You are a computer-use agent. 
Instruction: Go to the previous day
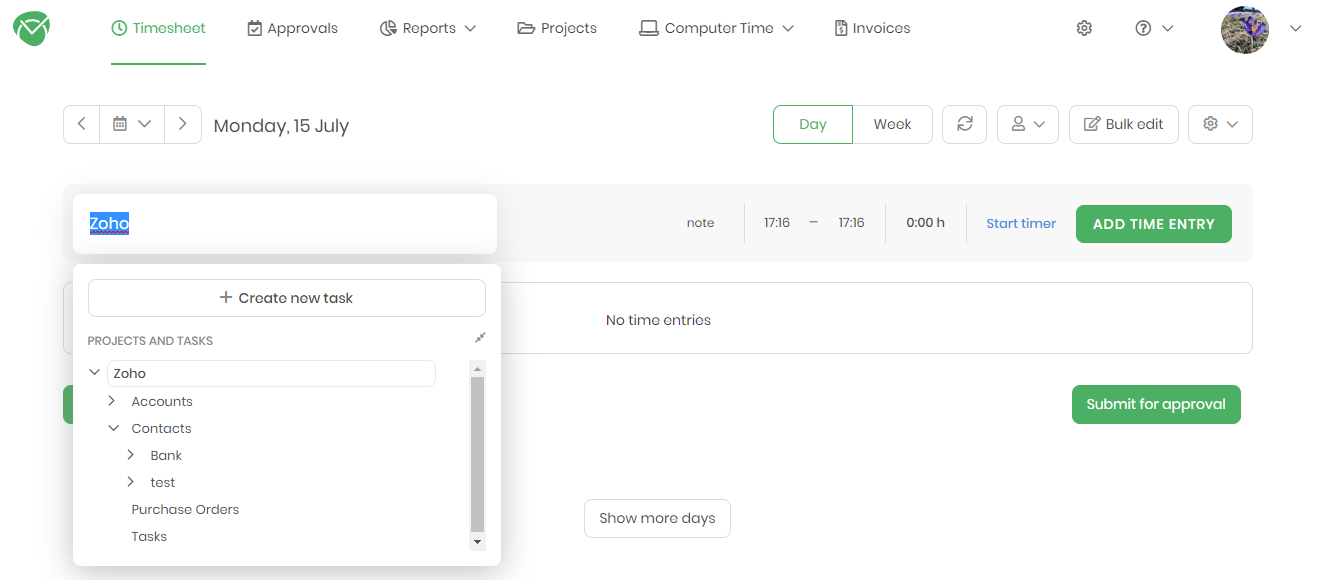82,124
